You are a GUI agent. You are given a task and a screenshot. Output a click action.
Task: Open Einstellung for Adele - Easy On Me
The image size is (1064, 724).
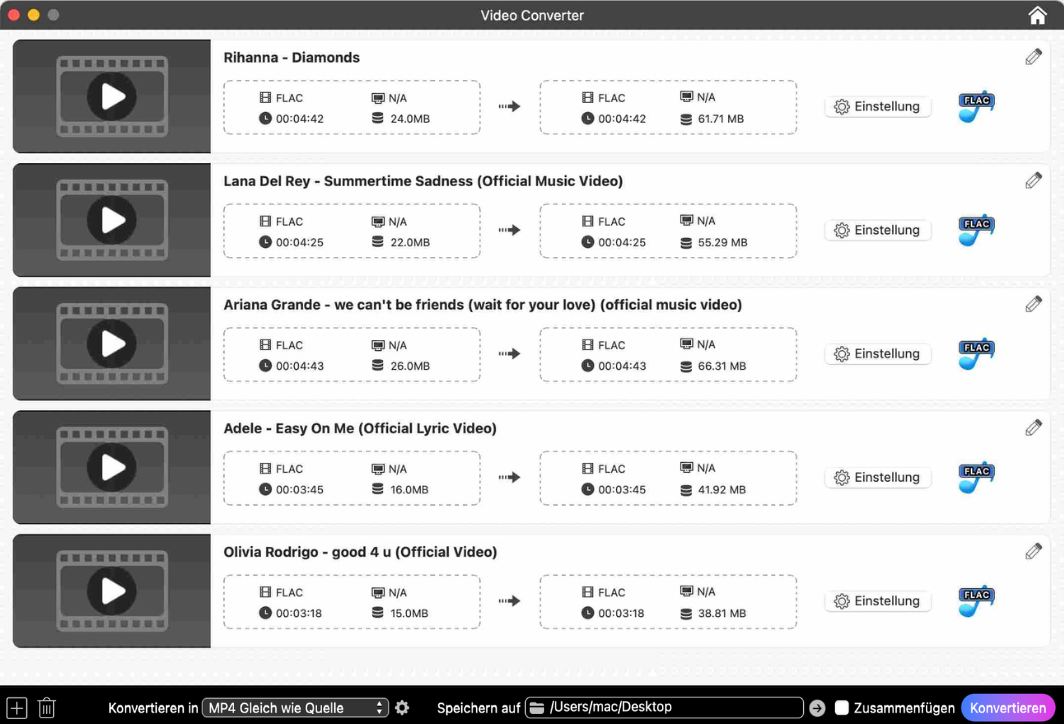tap(877, 477)
